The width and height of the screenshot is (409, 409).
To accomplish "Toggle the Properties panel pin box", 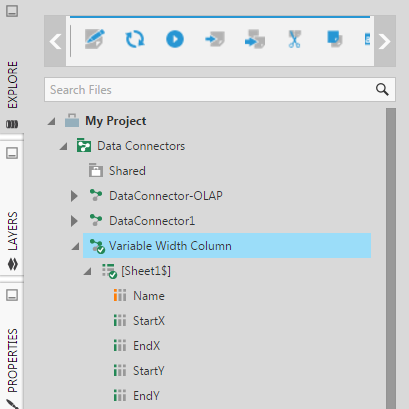I will click(12, 295).
